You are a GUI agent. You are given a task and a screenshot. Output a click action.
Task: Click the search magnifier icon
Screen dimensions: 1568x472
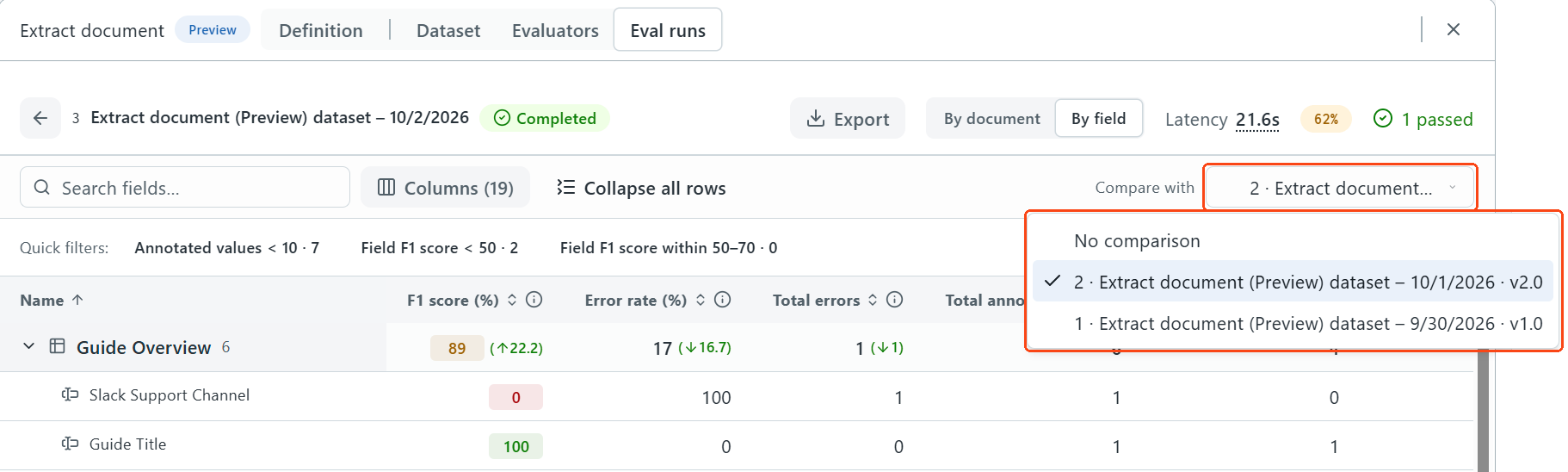[41, 187]
